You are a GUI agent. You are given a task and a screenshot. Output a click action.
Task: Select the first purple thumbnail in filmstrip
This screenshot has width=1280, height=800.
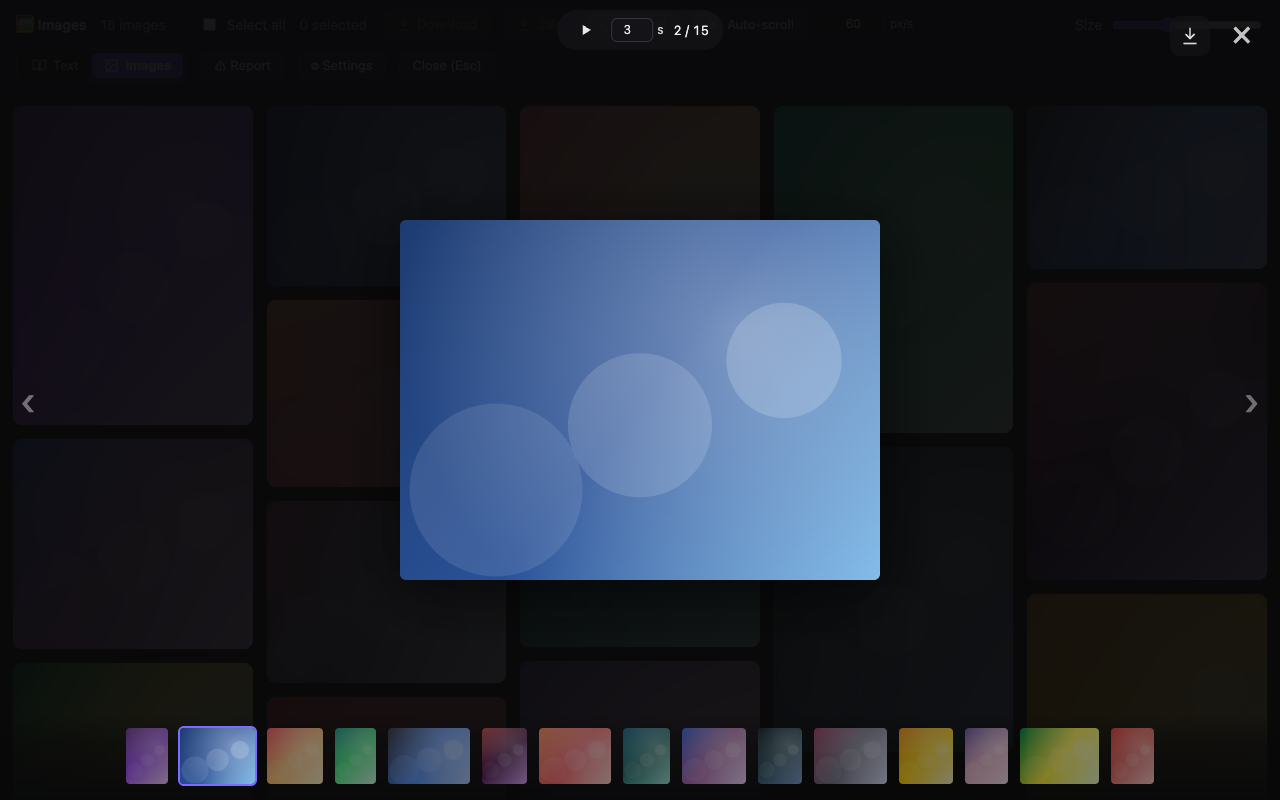click(147, 756)
